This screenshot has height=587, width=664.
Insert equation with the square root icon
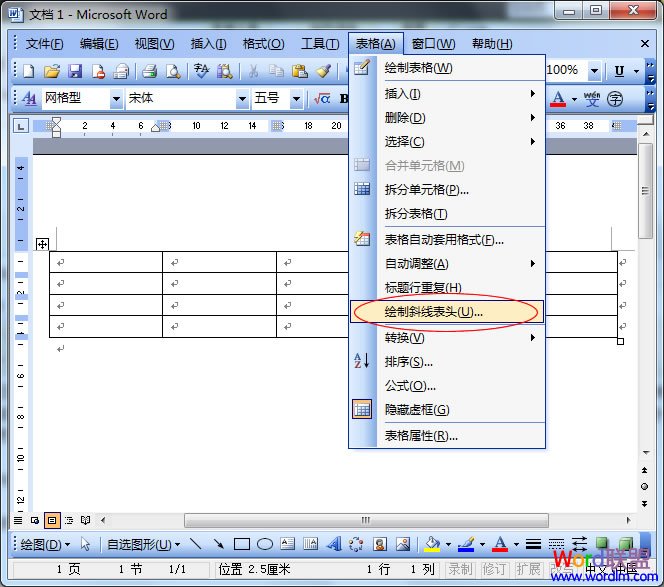point(322,99)
